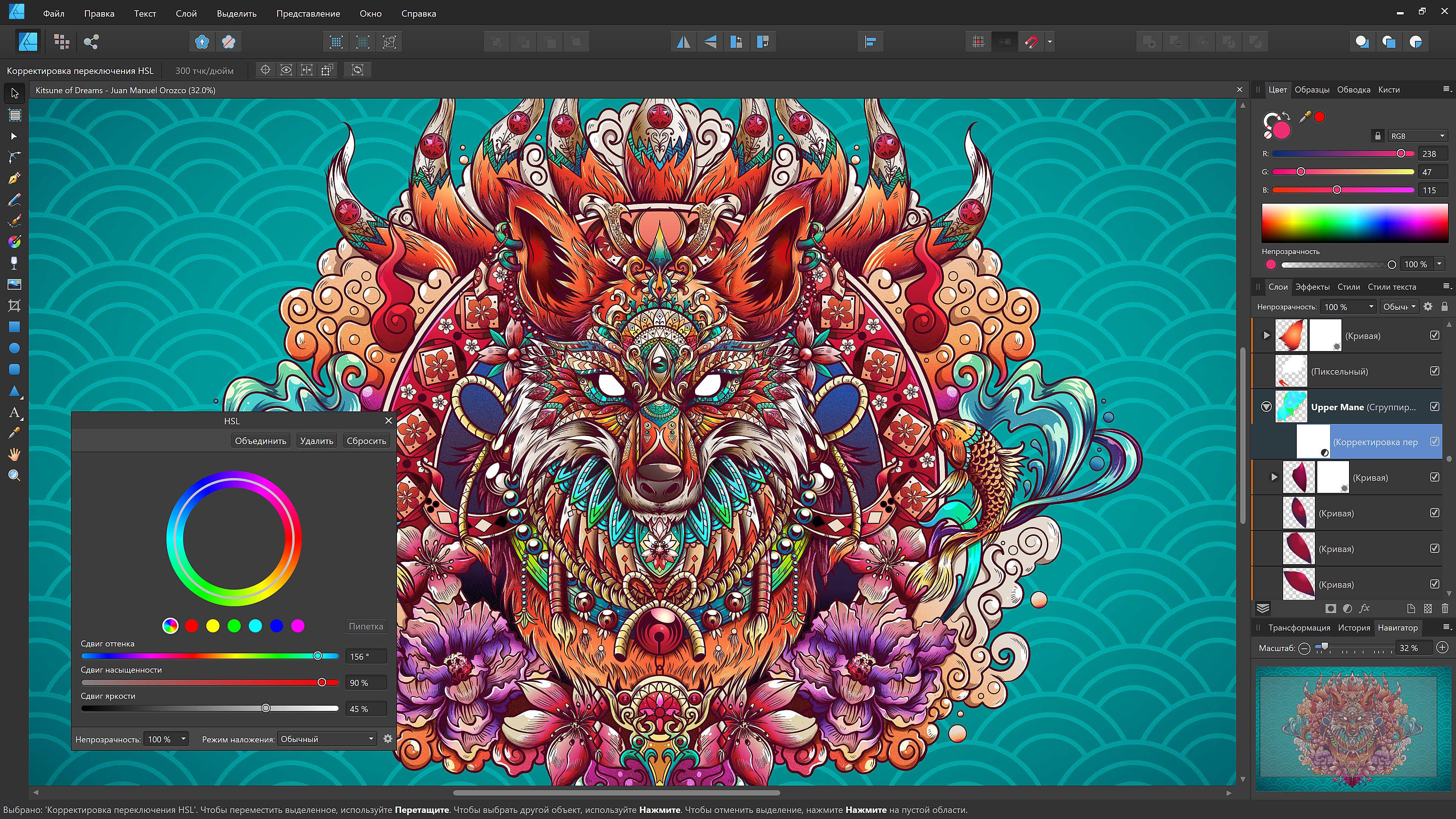Open the snapping options dropdown arrow
Image resolution: width=1456 pixels, height=819 pixels.
pyautogui.click(x=1050, y=41)
